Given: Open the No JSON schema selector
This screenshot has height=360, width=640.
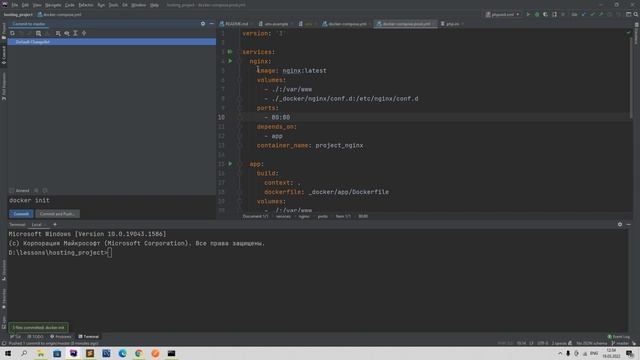Looking at the screenshot, I should pyautogui.click(x=591, y=343).
